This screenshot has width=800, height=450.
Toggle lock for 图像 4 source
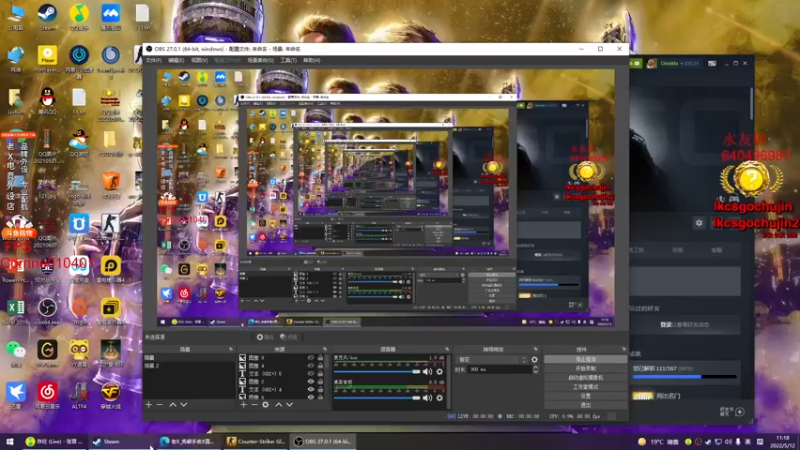click(x=320, y=365)
